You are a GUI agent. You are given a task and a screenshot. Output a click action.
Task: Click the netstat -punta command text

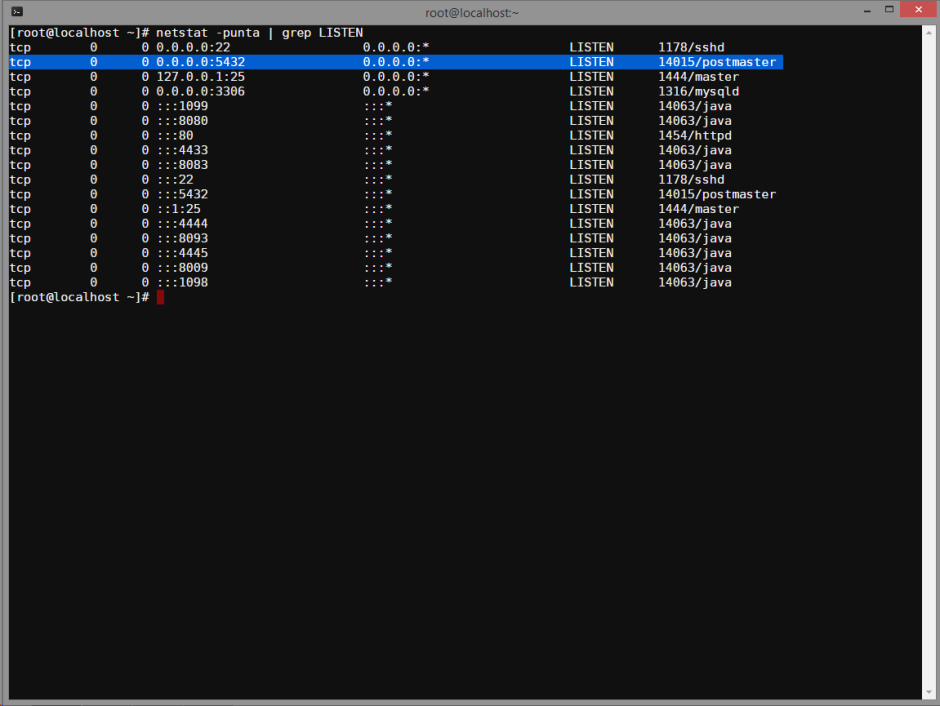pyautogui.click(x=208, y=33)
